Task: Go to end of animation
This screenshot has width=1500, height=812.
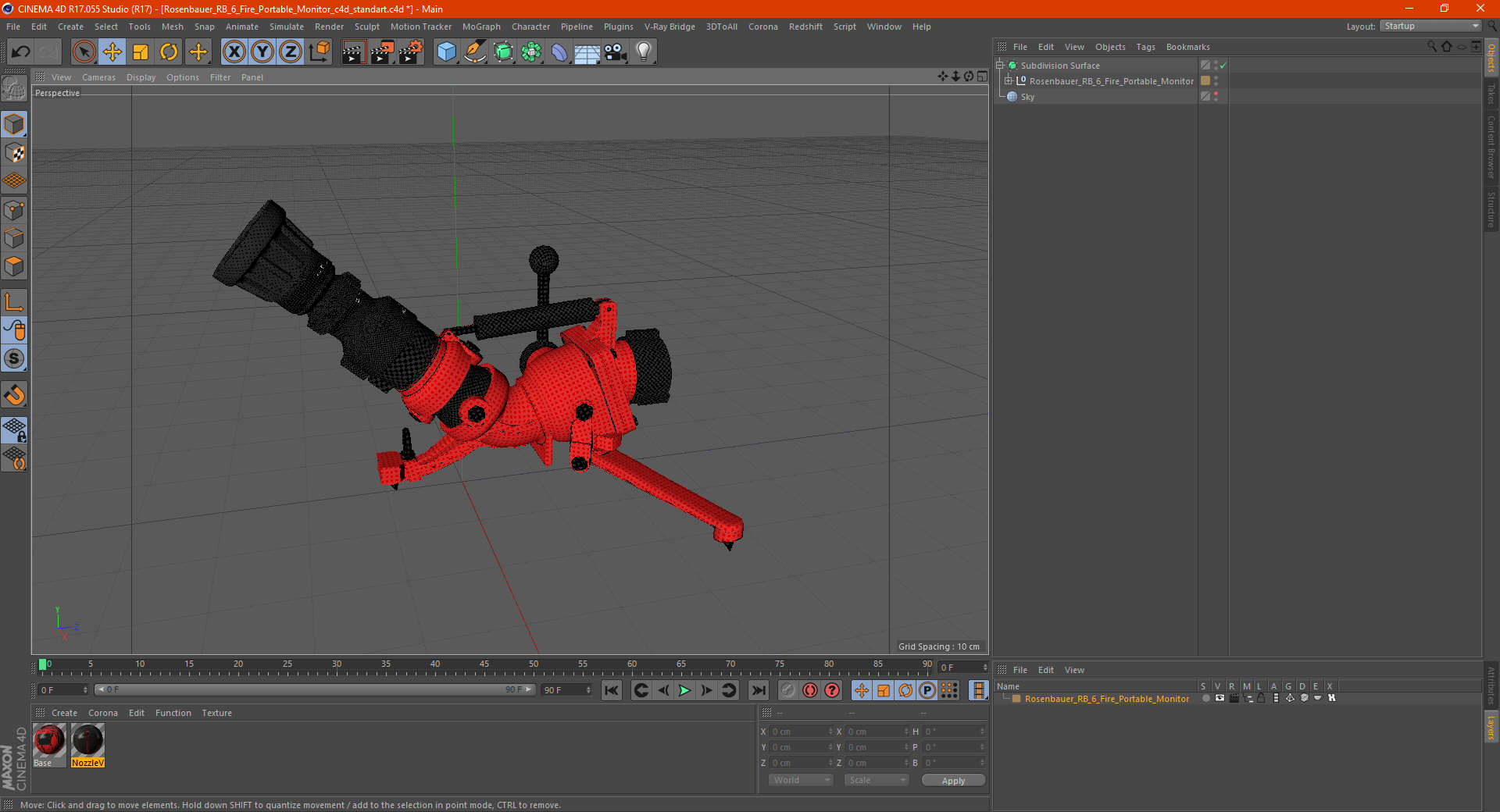Action: [x=758, y=690]
